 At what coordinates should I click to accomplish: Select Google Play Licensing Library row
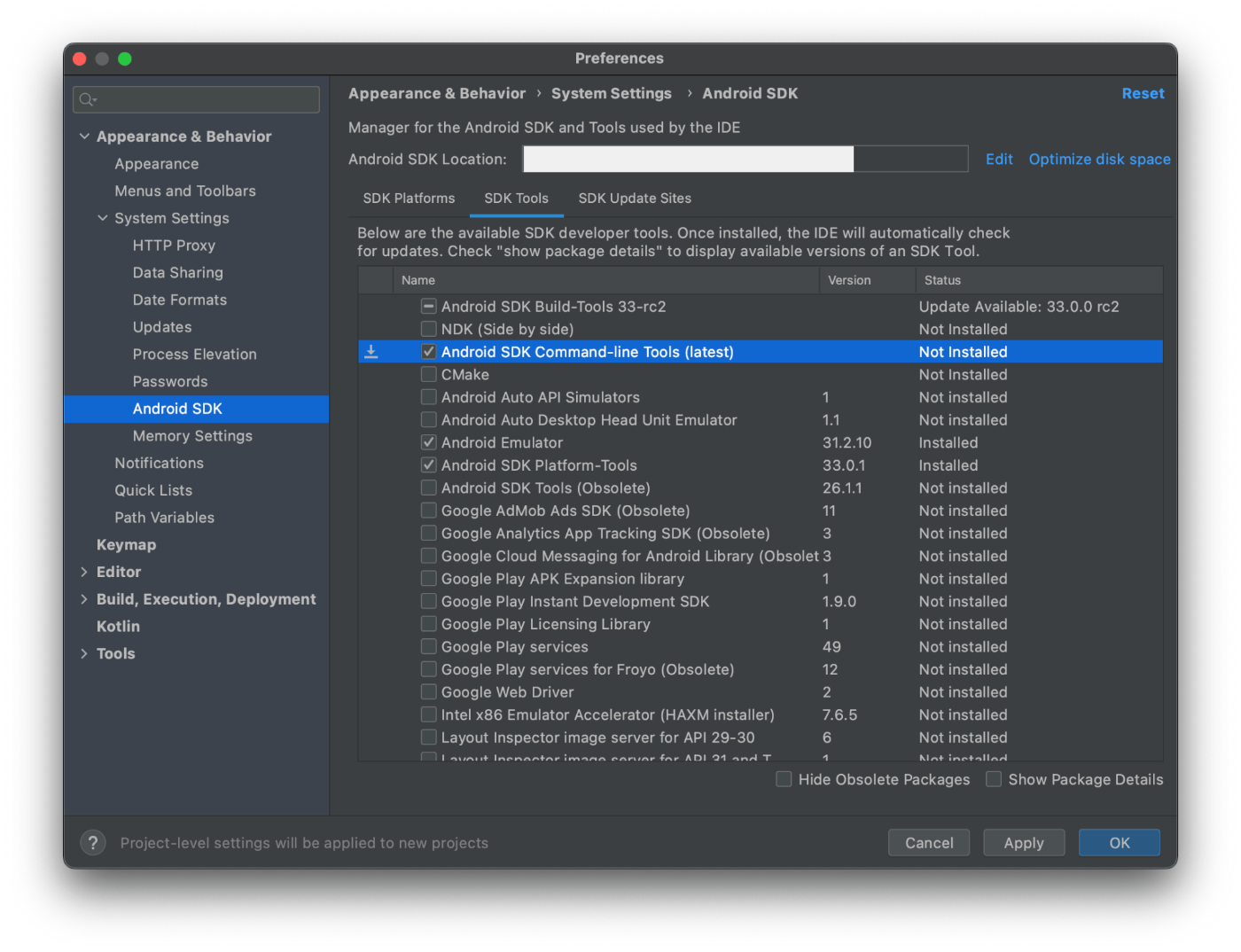(761, 624)
